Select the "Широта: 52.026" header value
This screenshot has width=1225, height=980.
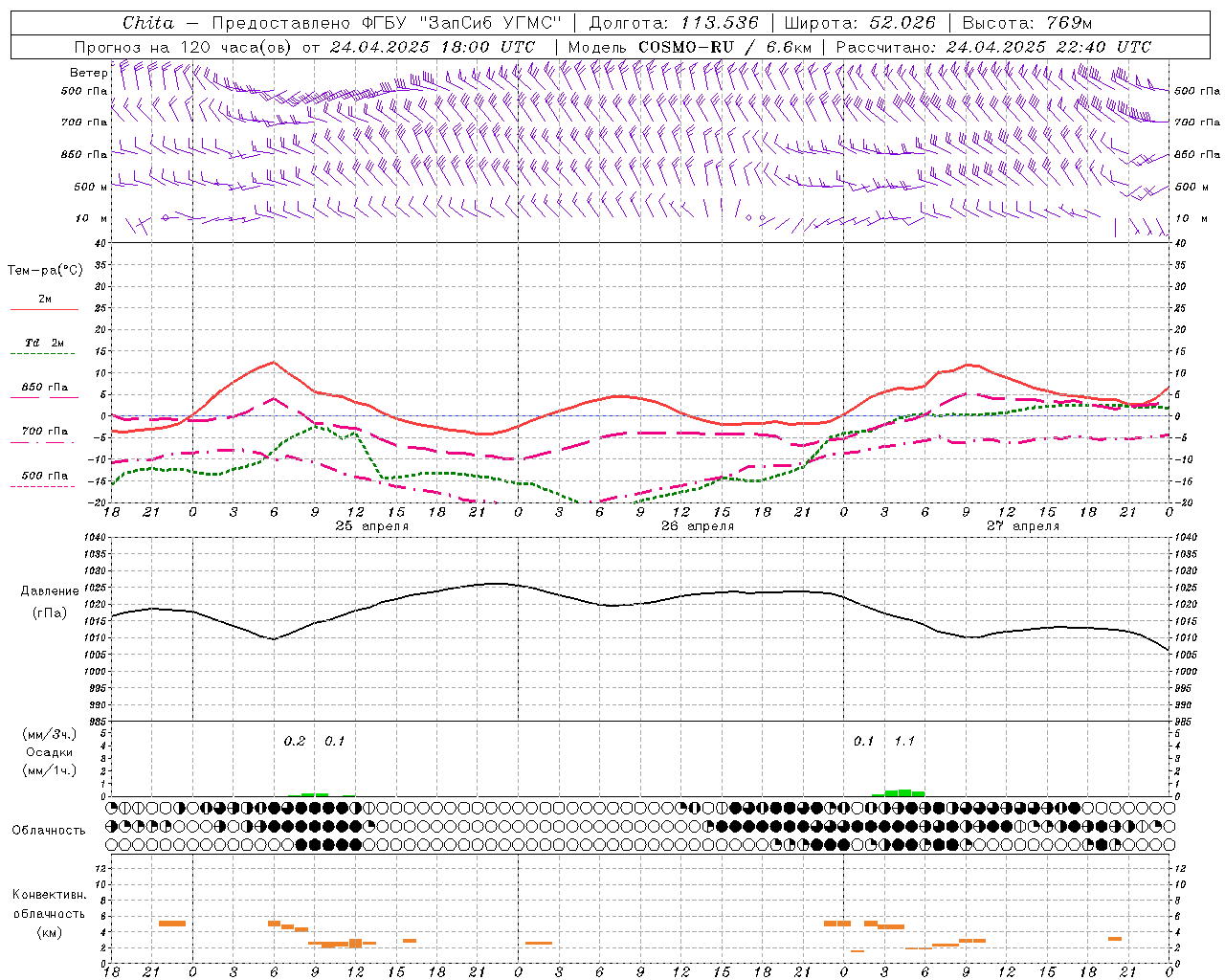[x=859, y=23]
